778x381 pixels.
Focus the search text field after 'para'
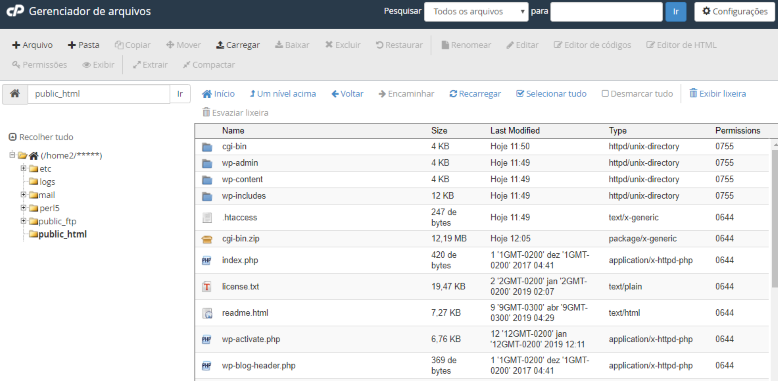click(x=606, y=11)
